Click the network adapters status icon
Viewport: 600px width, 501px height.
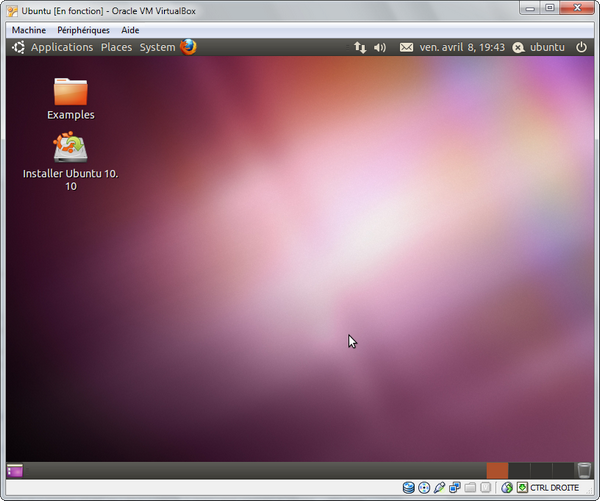pos(455,488)
